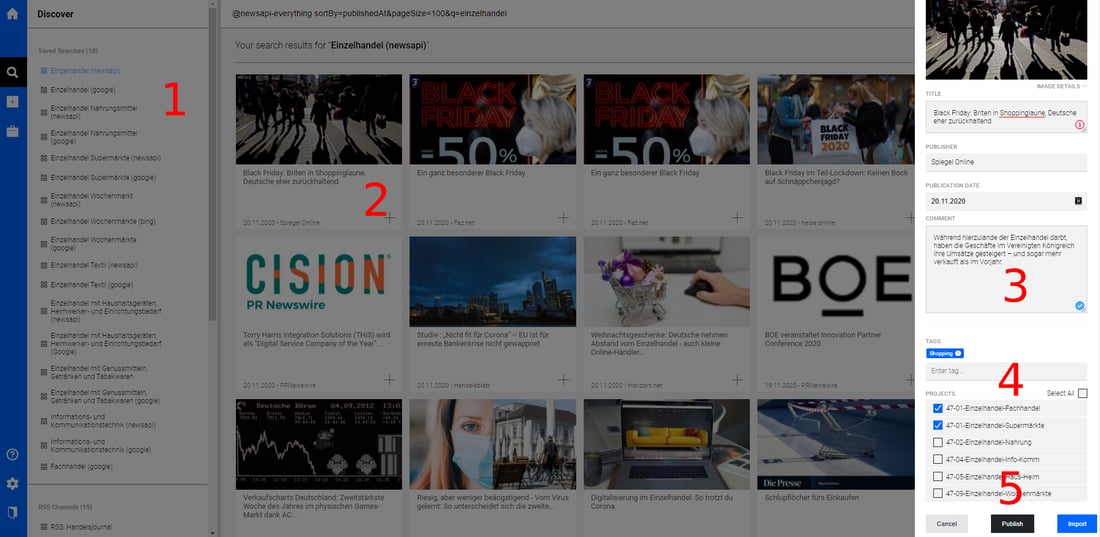Open the Black Friday Spiegel Online thumbnail
The width and height of the screenshot is (1100, 537).
(319, 119)
